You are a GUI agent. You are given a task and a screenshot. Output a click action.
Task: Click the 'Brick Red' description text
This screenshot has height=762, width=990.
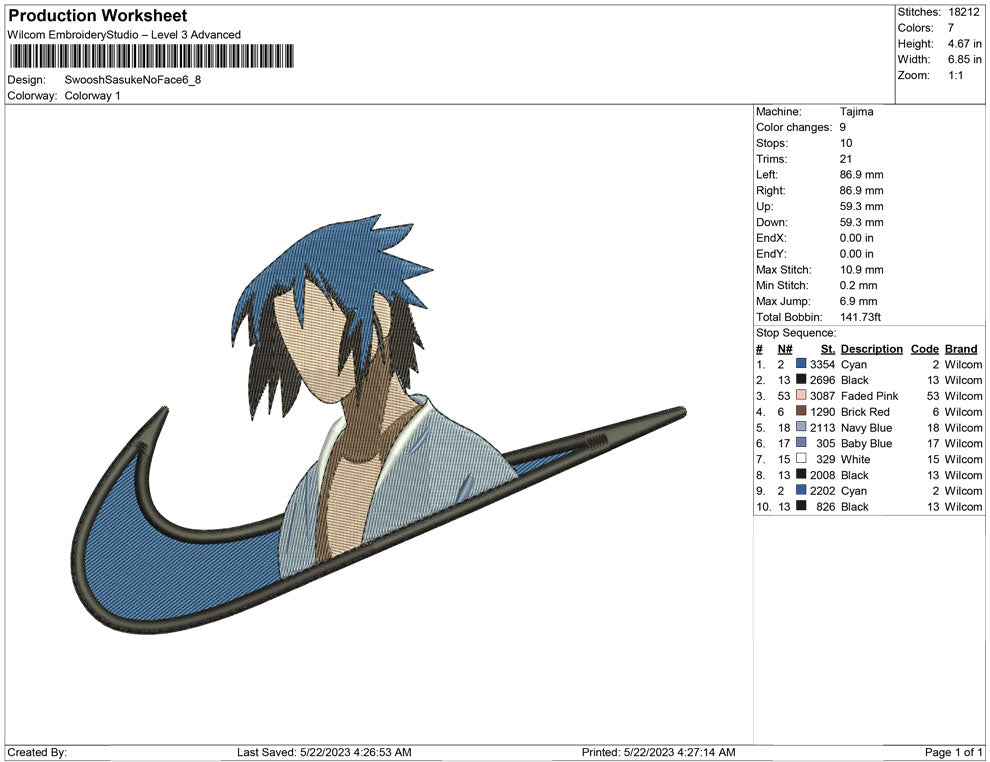[x=865, y=412]
